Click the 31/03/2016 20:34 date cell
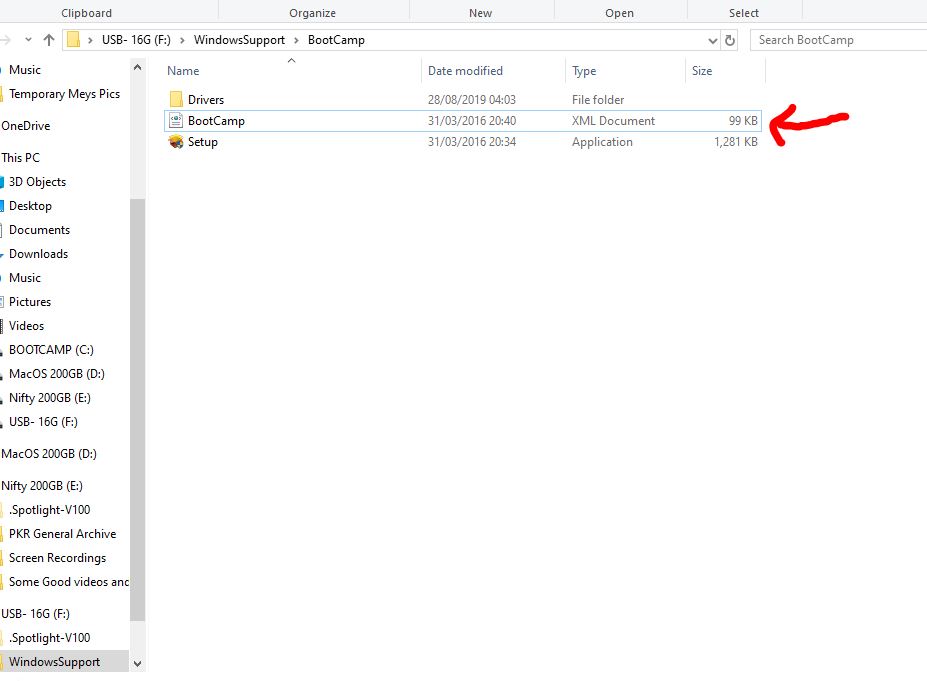Image resolution: width=927 pixels, height=681 pixels. [x=472, y=142]
